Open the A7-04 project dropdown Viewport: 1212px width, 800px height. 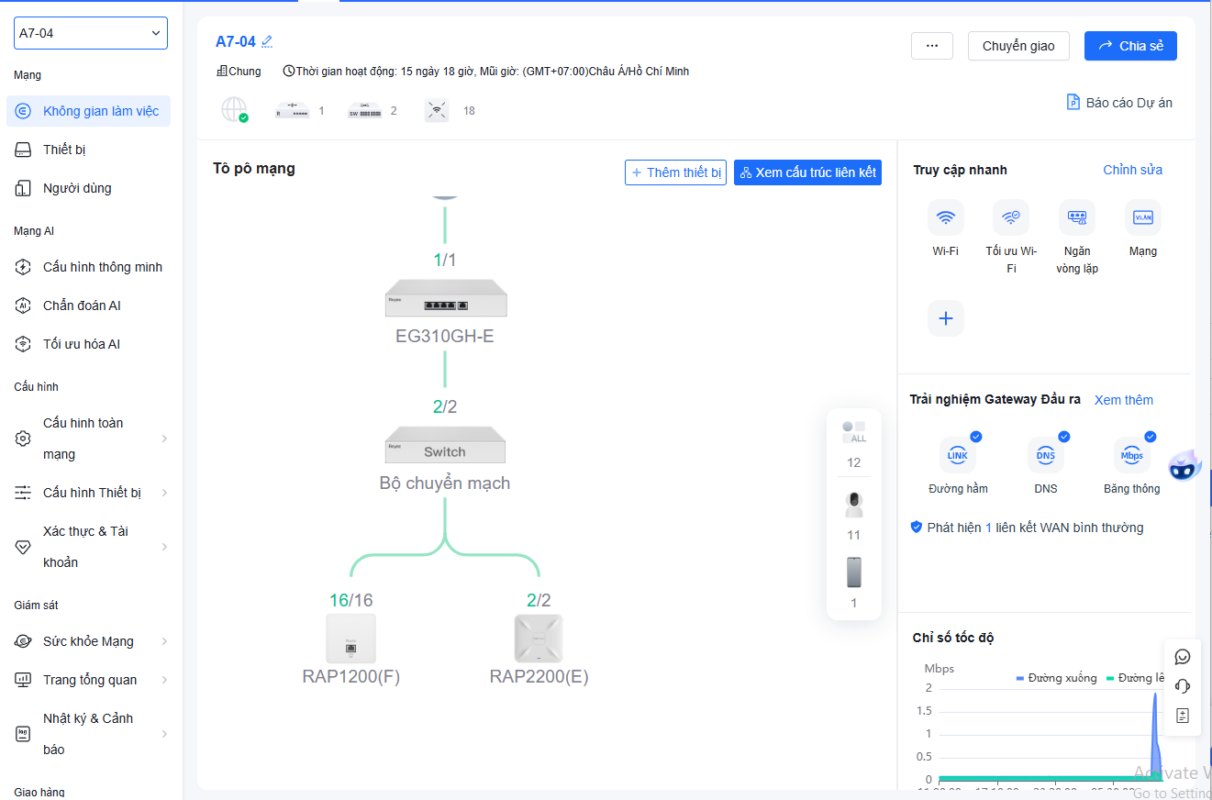pos(91,33)
